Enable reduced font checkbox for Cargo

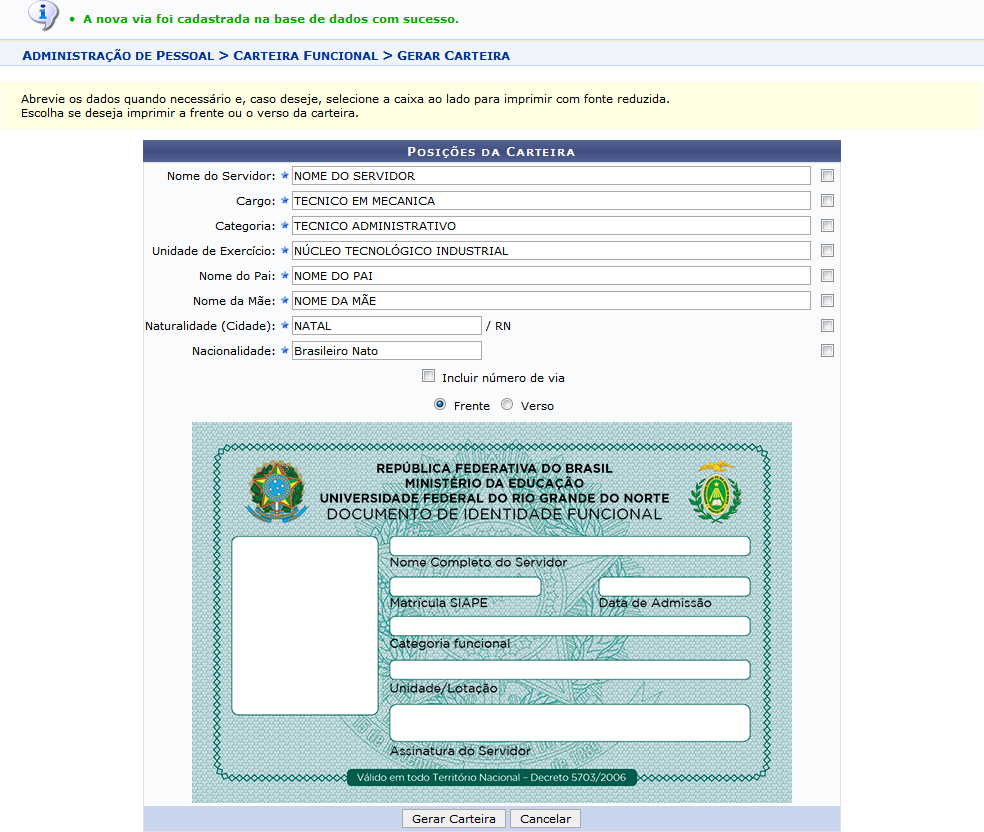(x=827, y=201)
